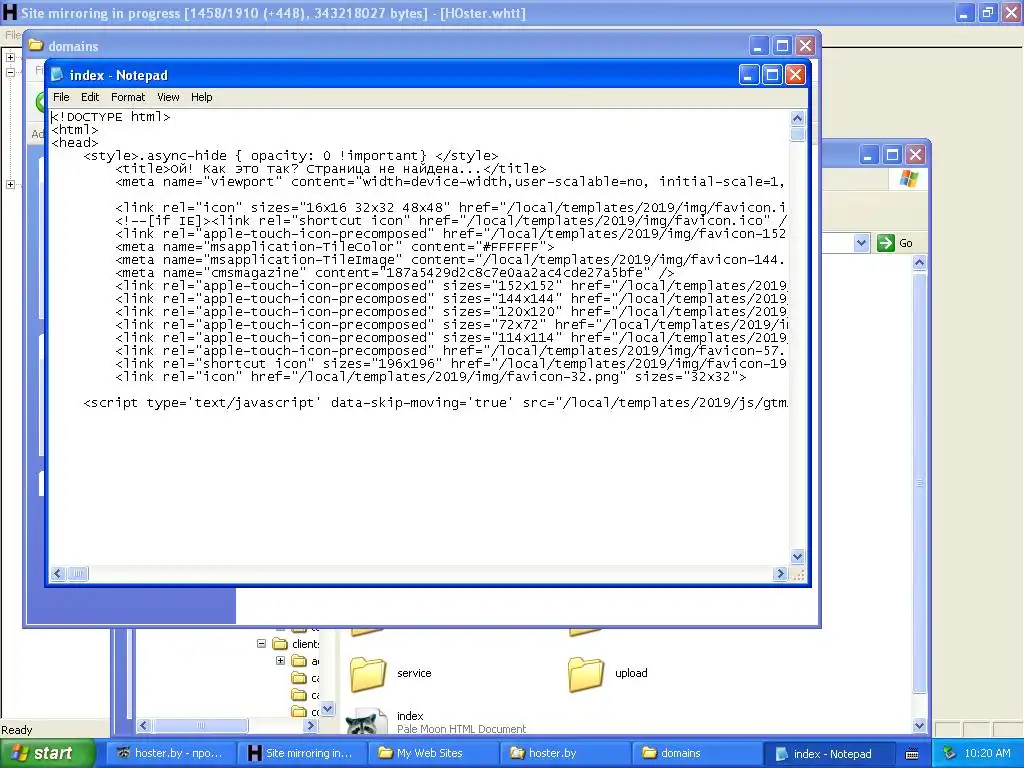Viewport: 1024px width, 768px height.
Task: Switch to My Web Sites taskbar item
Action: [x=432, y=753]
